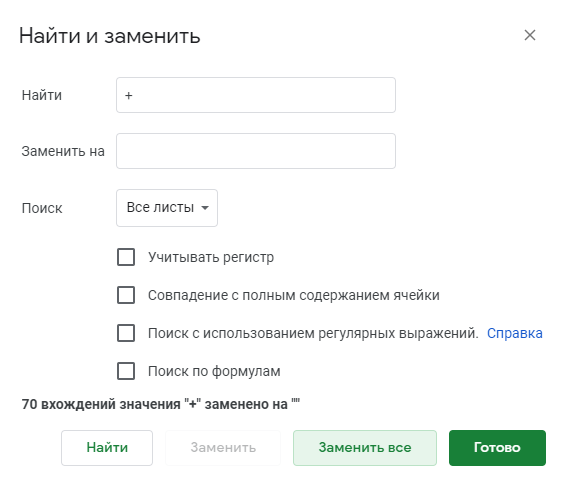This screenshot has width=564, height=483.
Task: Click the Совпадение с полным содержанием ячейки label
Action: pyautogui.click(x=294, y=295)
